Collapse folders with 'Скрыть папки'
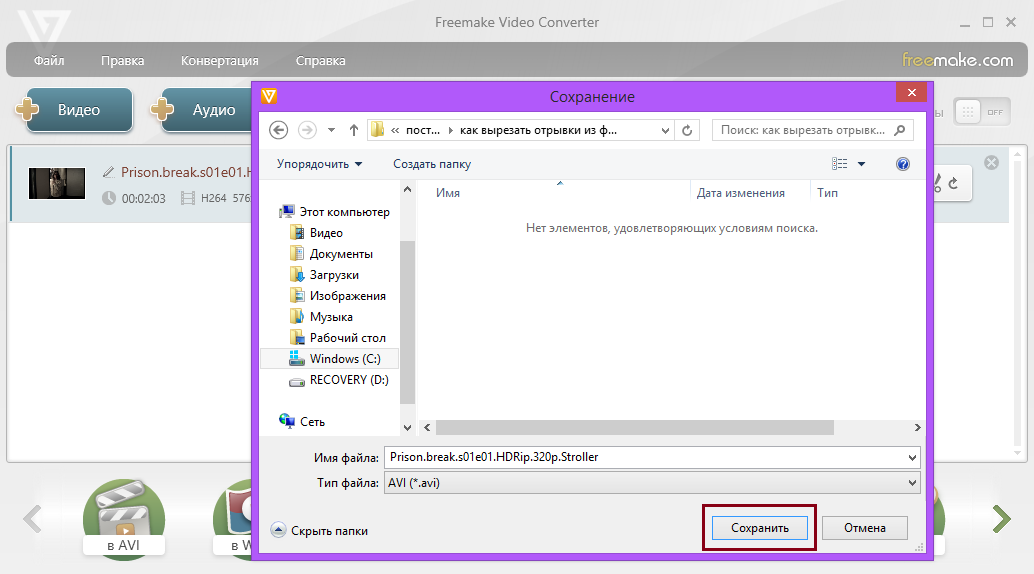The width and height of the screenshot is (1034, 574). pos(320,531)
